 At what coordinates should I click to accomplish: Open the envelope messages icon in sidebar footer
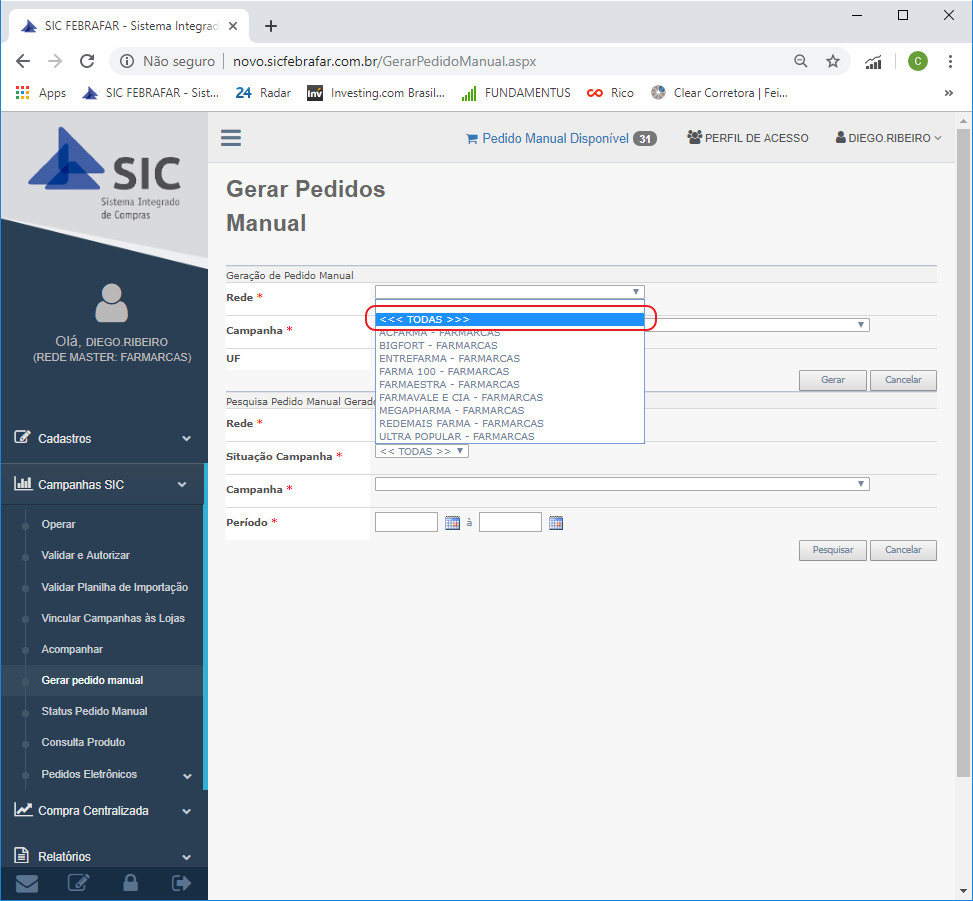27,883
